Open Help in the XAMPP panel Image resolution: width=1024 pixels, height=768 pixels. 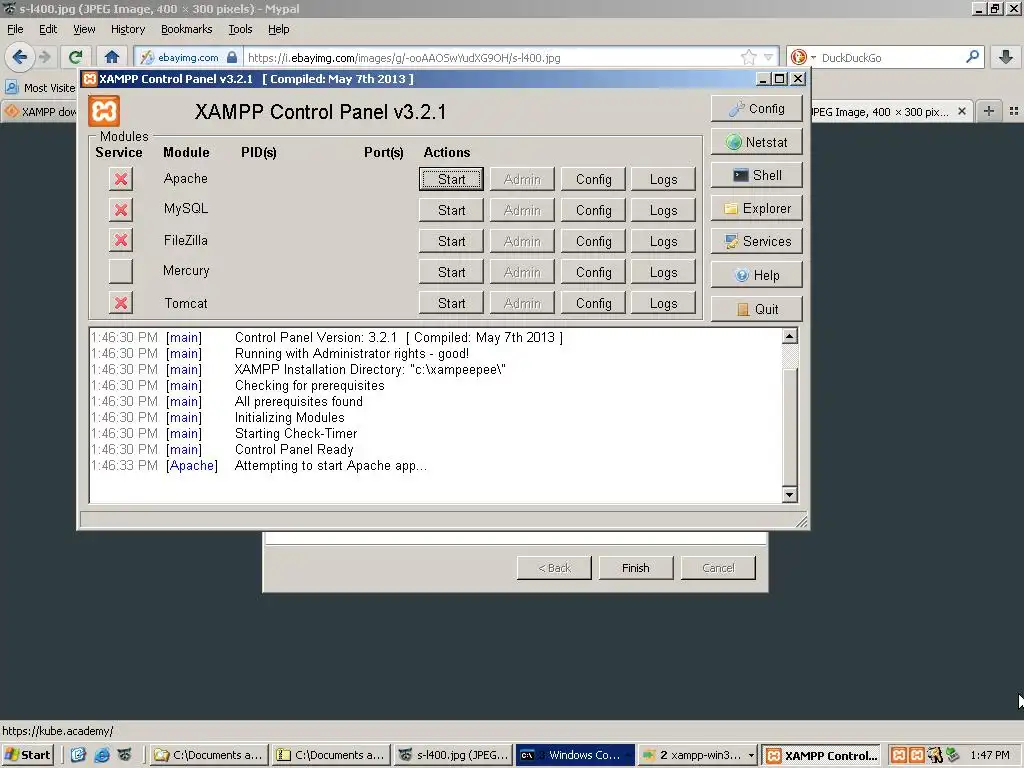756,275
